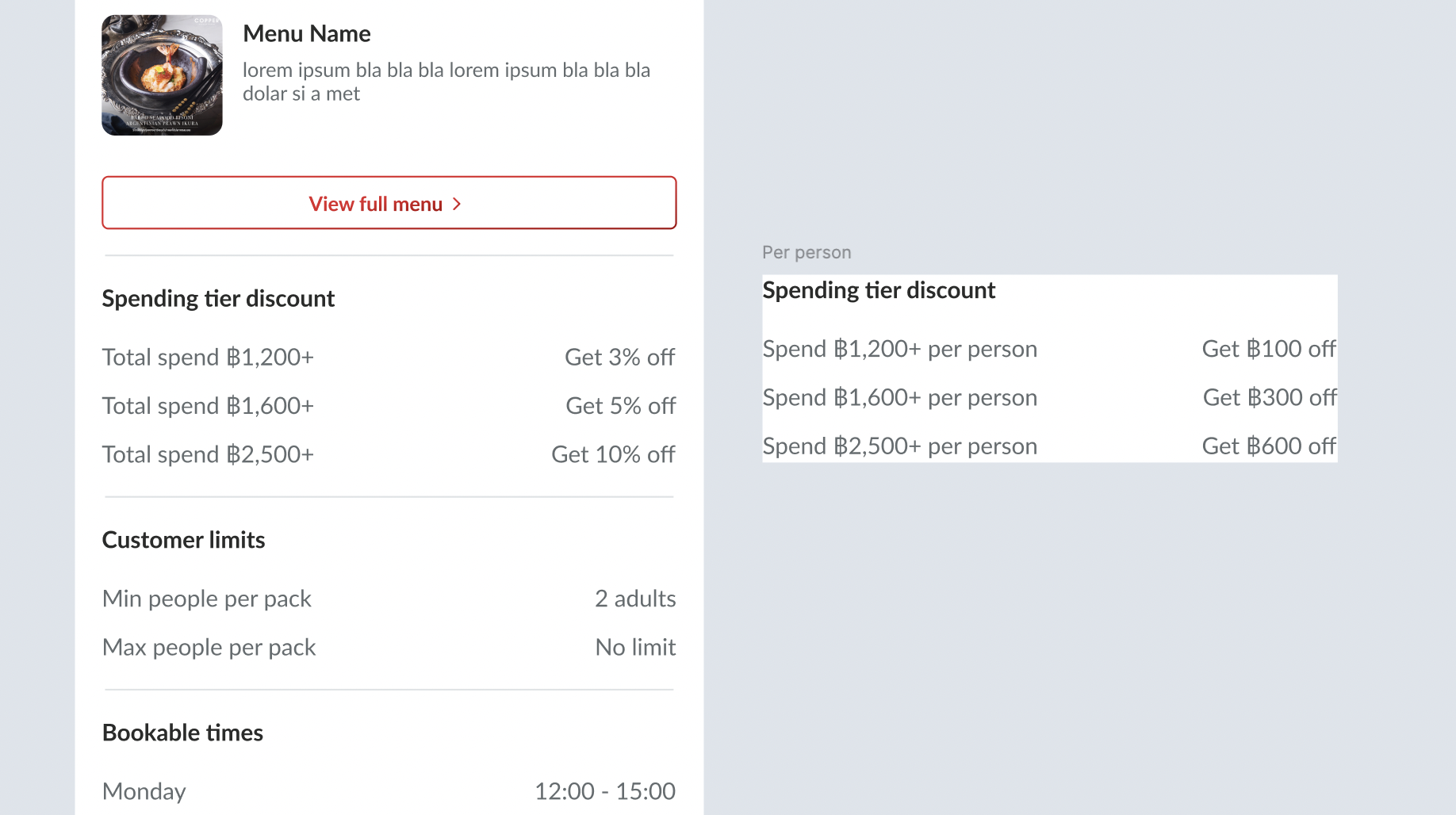Click the Get 10% off value
Viewport: 1456px width, 815px height.
click(x=613, y=455)
